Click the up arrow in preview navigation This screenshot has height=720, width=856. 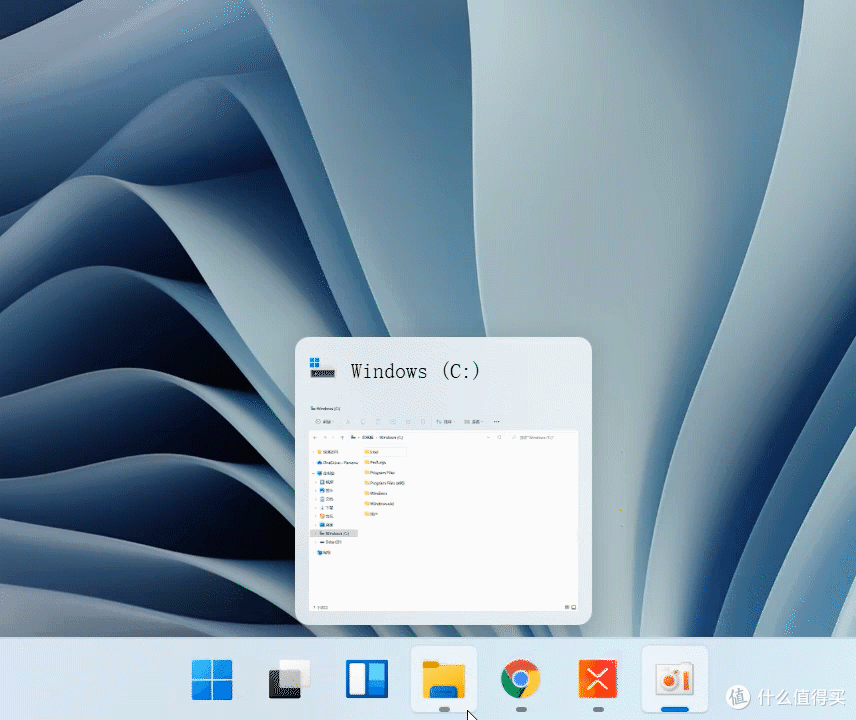click(342, 438)
